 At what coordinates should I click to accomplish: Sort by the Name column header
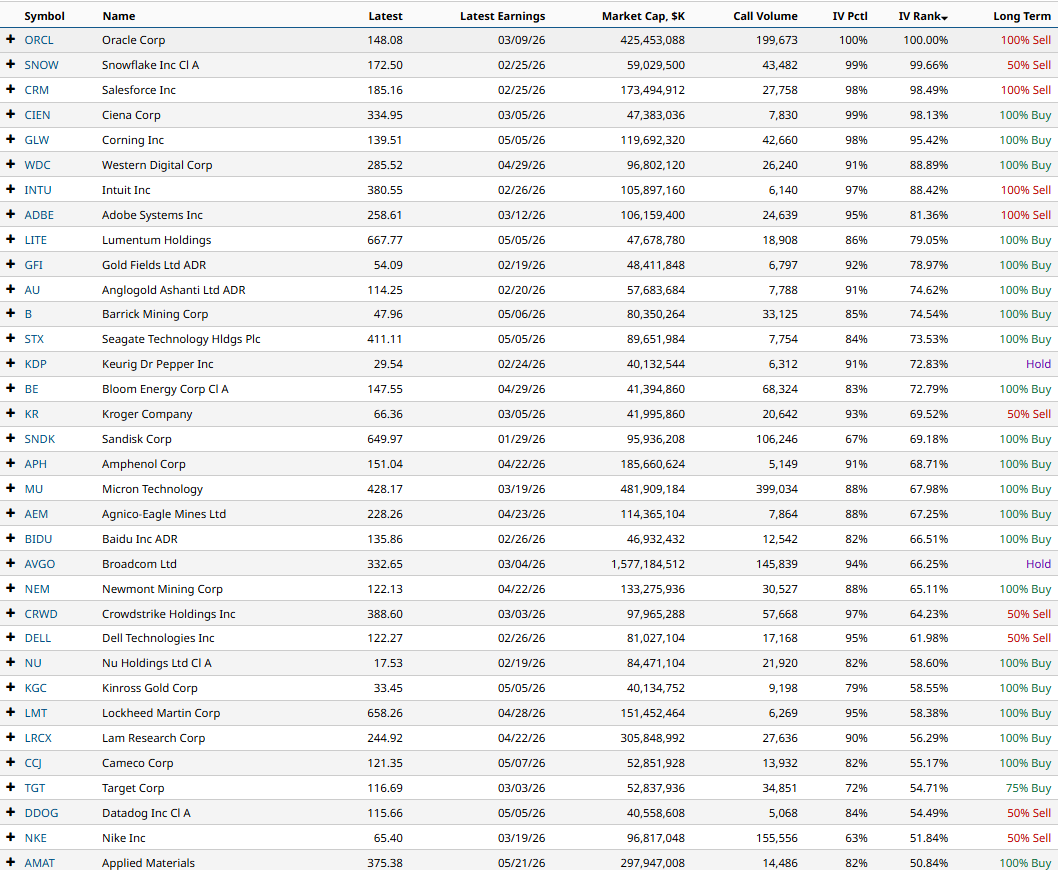pyautogui.click(x=119, y=16)
